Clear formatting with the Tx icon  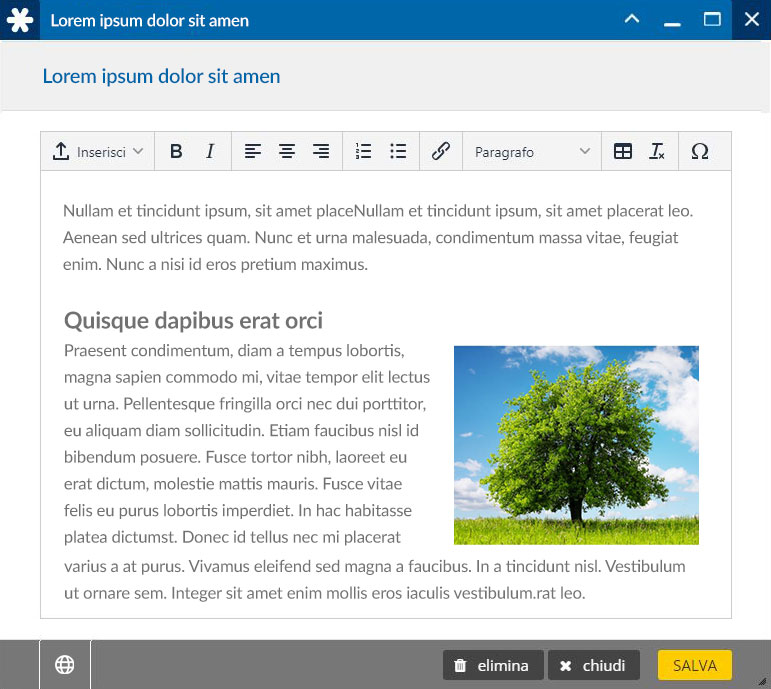657,151
